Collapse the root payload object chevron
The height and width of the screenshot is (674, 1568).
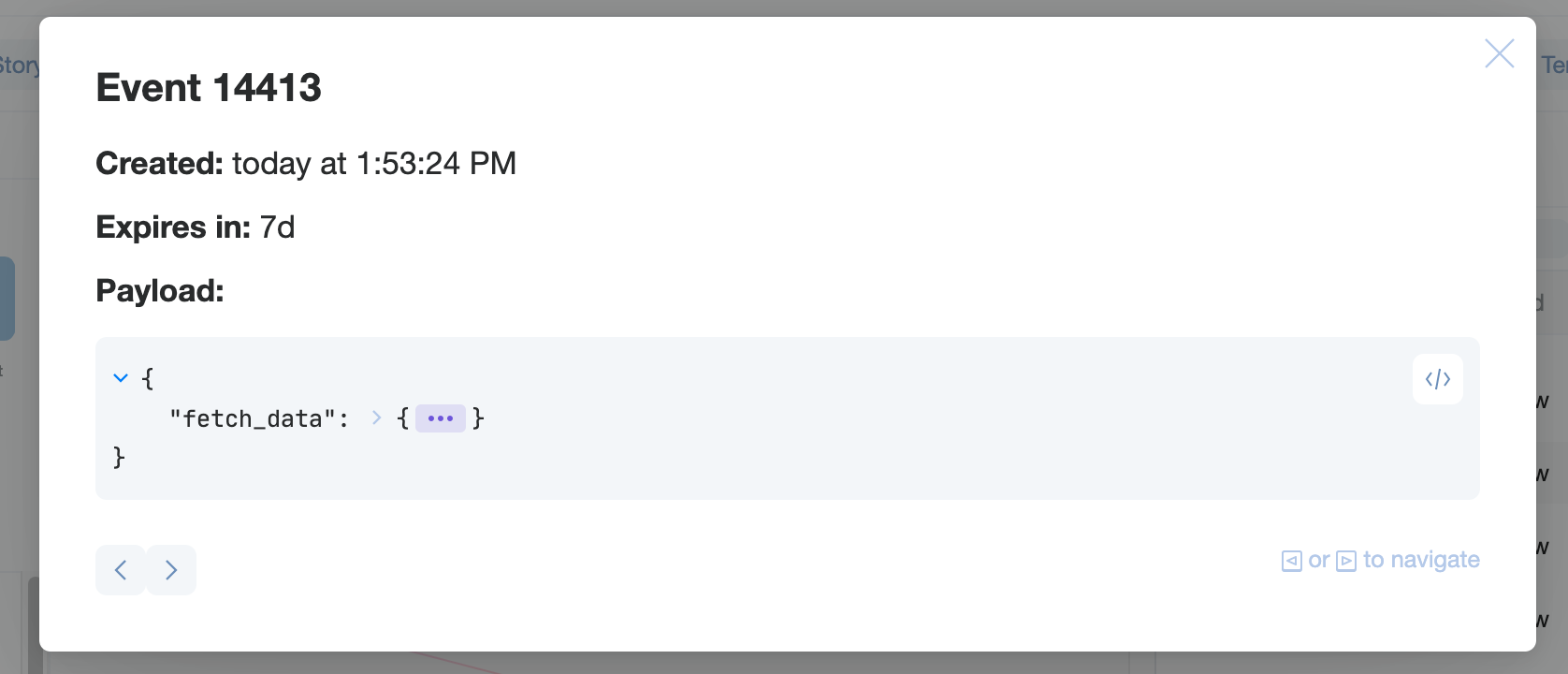point(121,378)
